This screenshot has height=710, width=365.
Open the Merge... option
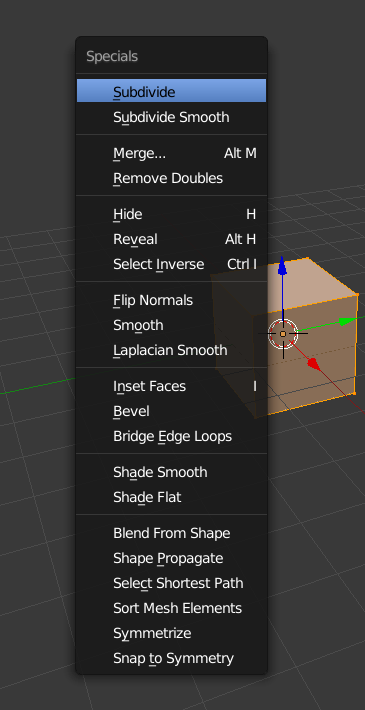[171, 154]
